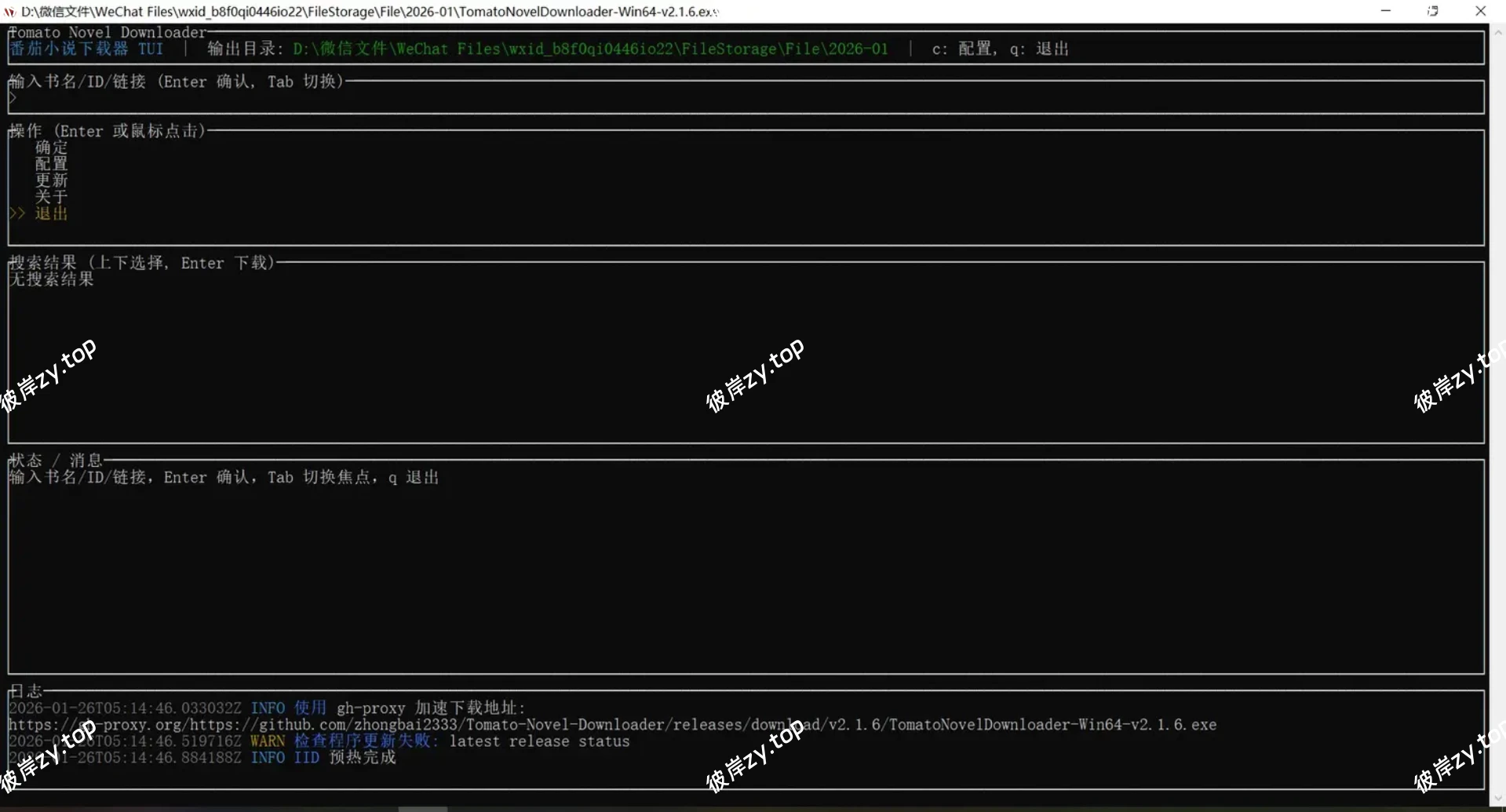
Task: Choose 更新 in the operations list
Action: click(x=52, y=180)
